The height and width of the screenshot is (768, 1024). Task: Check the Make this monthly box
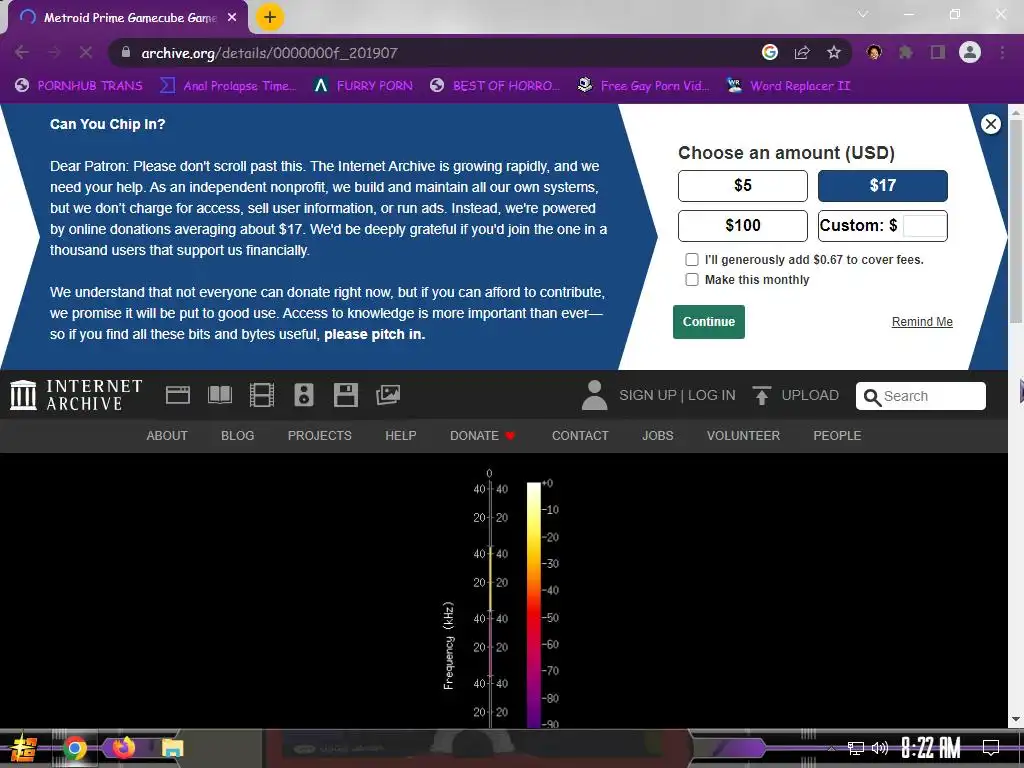692,280
